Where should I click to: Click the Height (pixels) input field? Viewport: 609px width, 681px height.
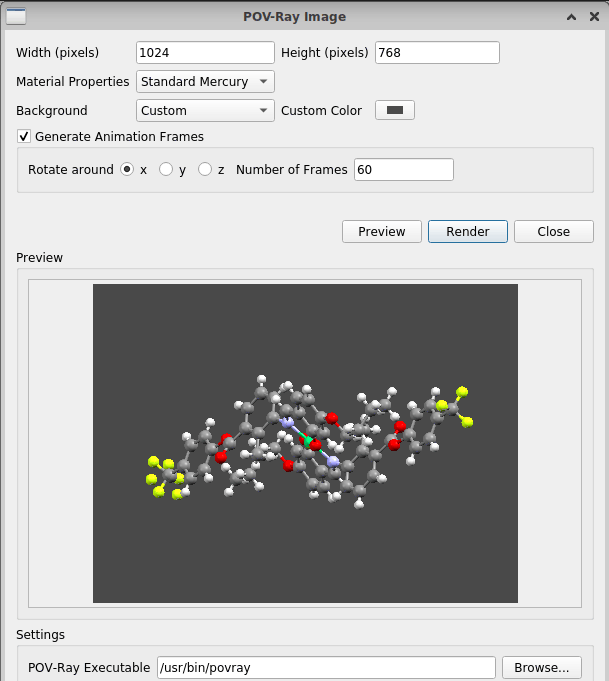pyautogui.click(x=437, y=53)
